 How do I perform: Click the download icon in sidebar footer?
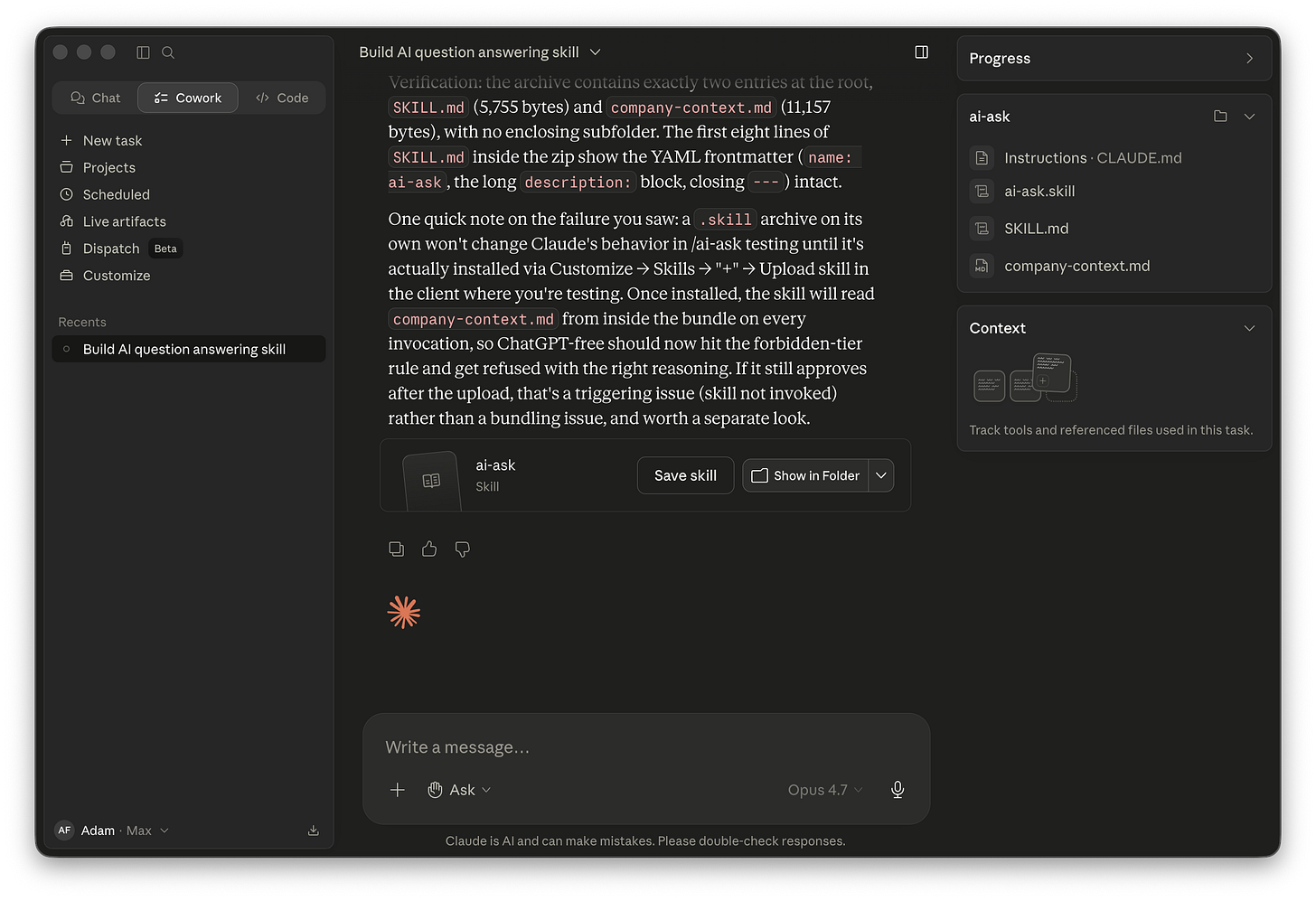pos(313,831)
